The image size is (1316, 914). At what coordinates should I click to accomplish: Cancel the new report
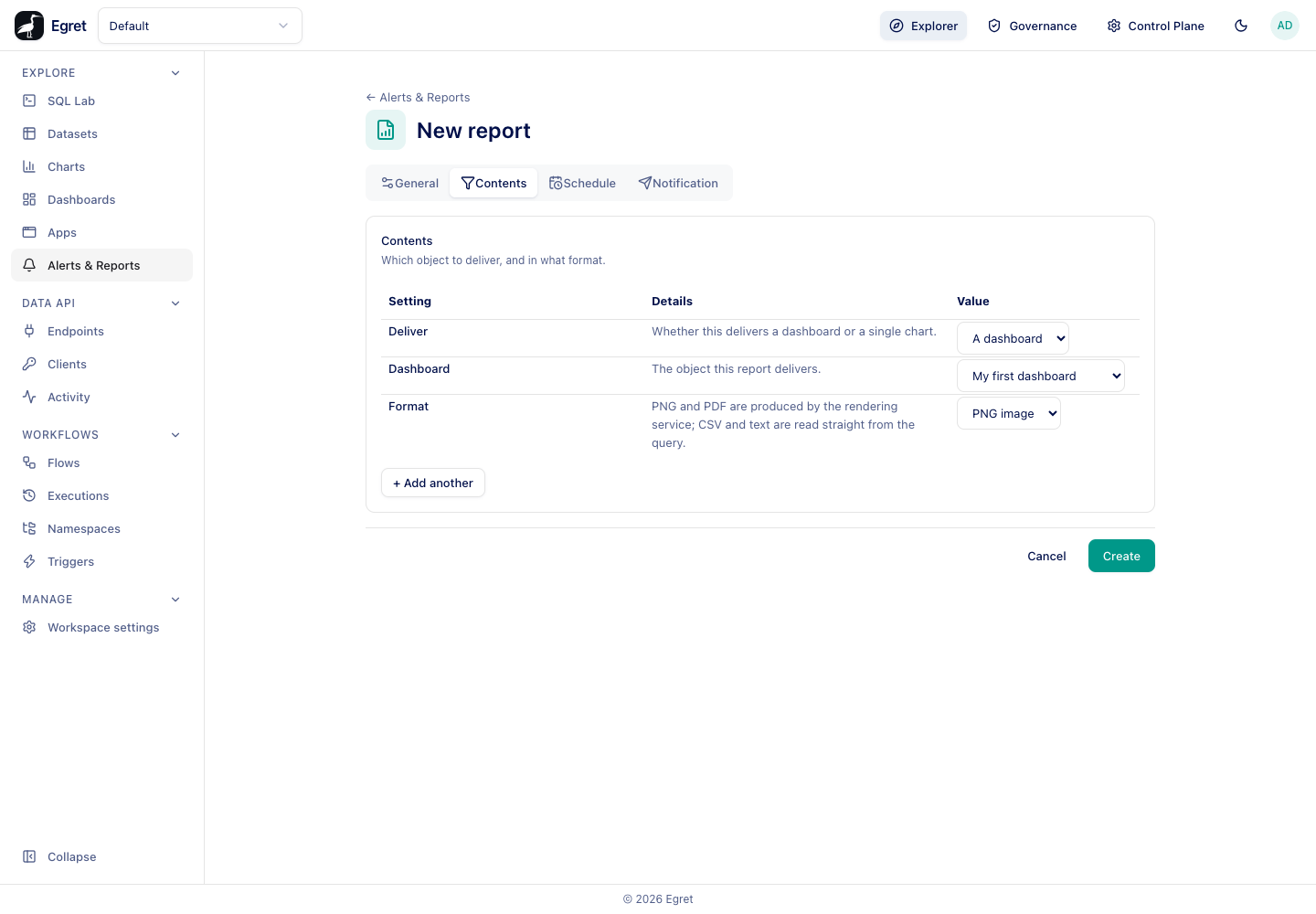click(1046, 556)
